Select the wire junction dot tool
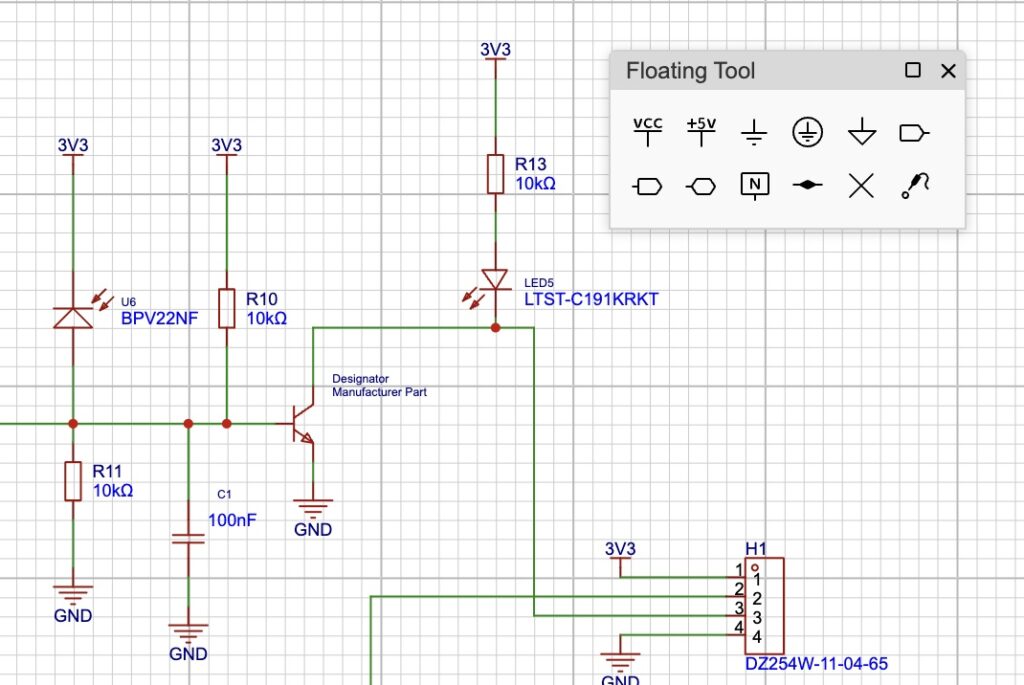 807,184
